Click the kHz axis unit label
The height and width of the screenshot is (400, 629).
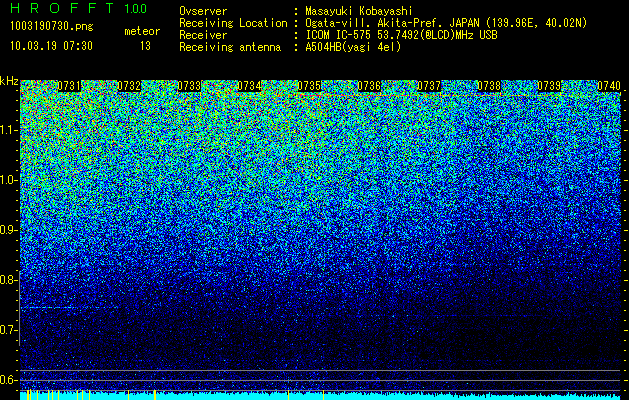[9, 81]
